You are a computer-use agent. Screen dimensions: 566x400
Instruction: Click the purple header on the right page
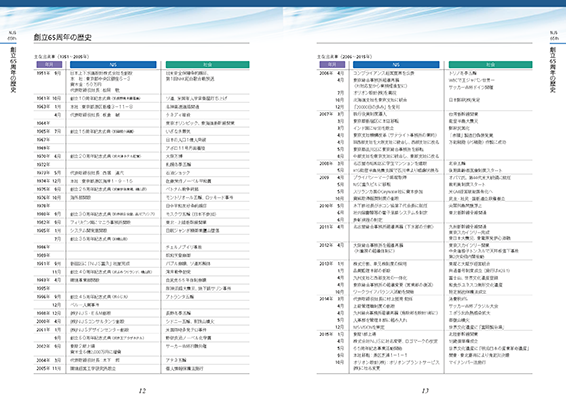tap(332, 65)
